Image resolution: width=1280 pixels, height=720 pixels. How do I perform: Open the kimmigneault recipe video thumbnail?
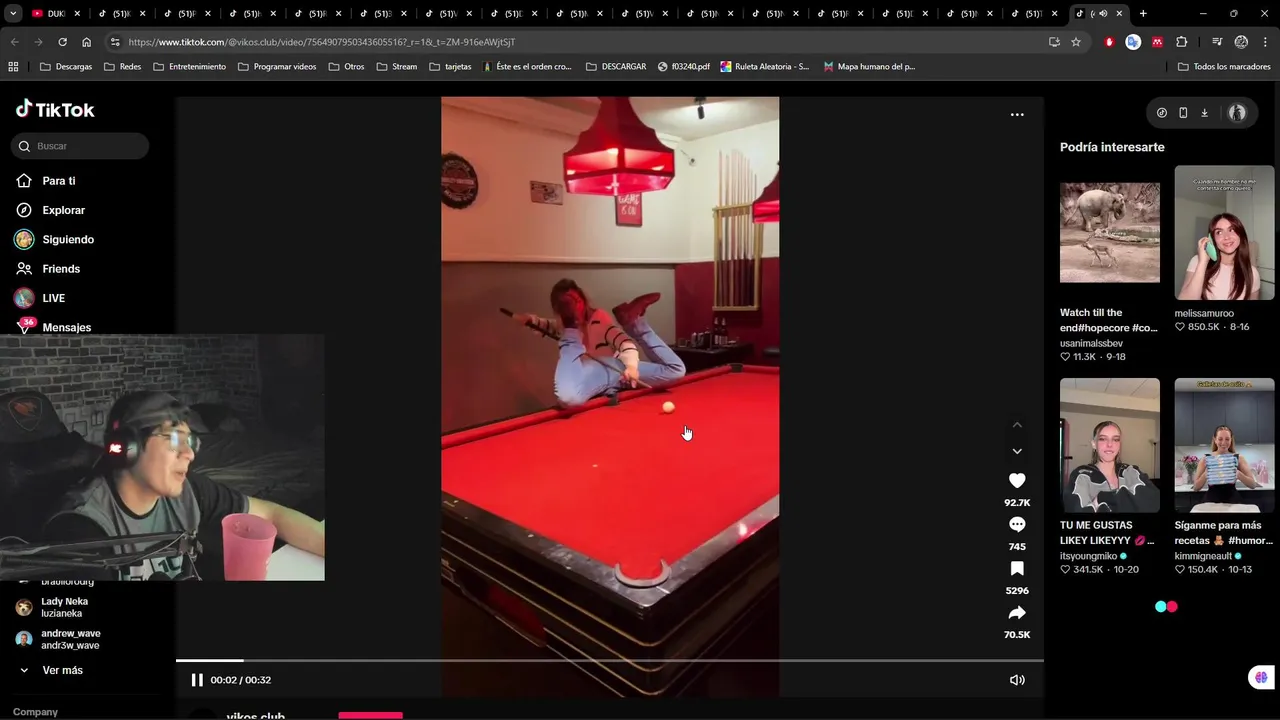click(x=1224, y=445)
